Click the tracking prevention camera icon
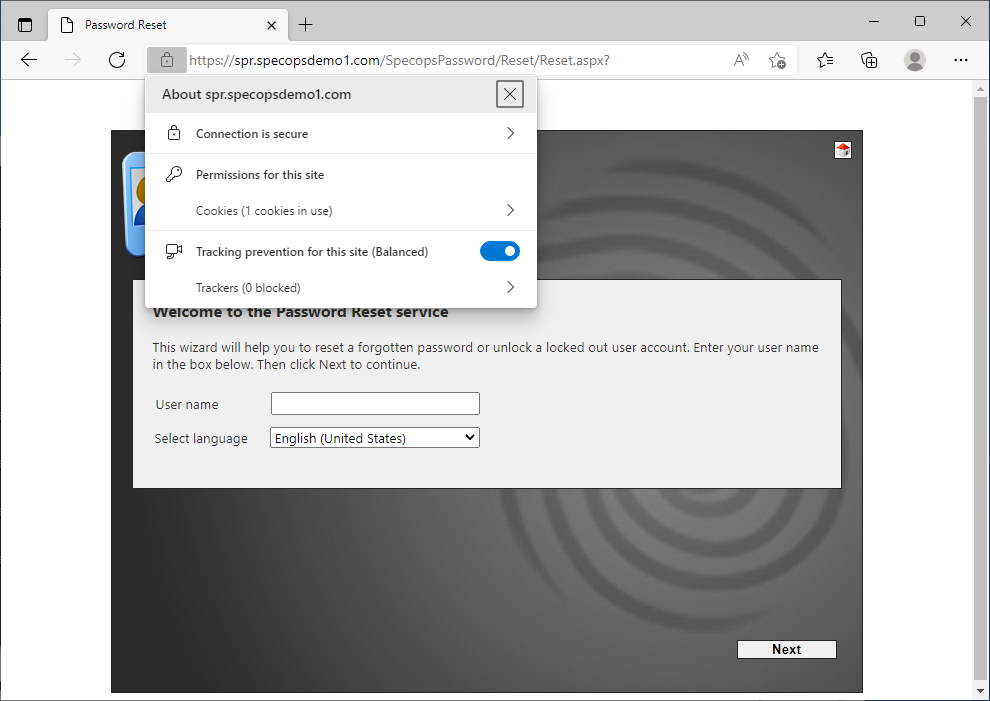Viewport: 990px width, 701px height. (174, 251)
